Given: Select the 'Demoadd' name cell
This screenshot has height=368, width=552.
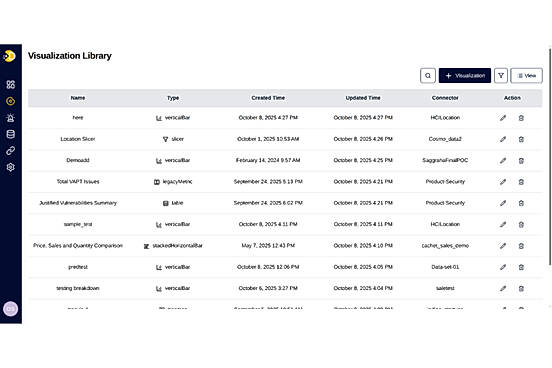Looking at the screenshot, I should pos(78,160).
